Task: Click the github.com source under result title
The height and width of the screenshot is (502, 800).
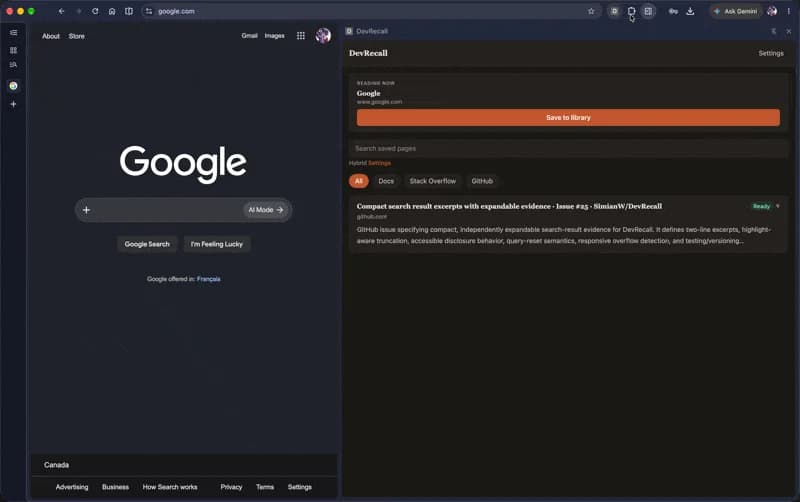Action: 371,217
